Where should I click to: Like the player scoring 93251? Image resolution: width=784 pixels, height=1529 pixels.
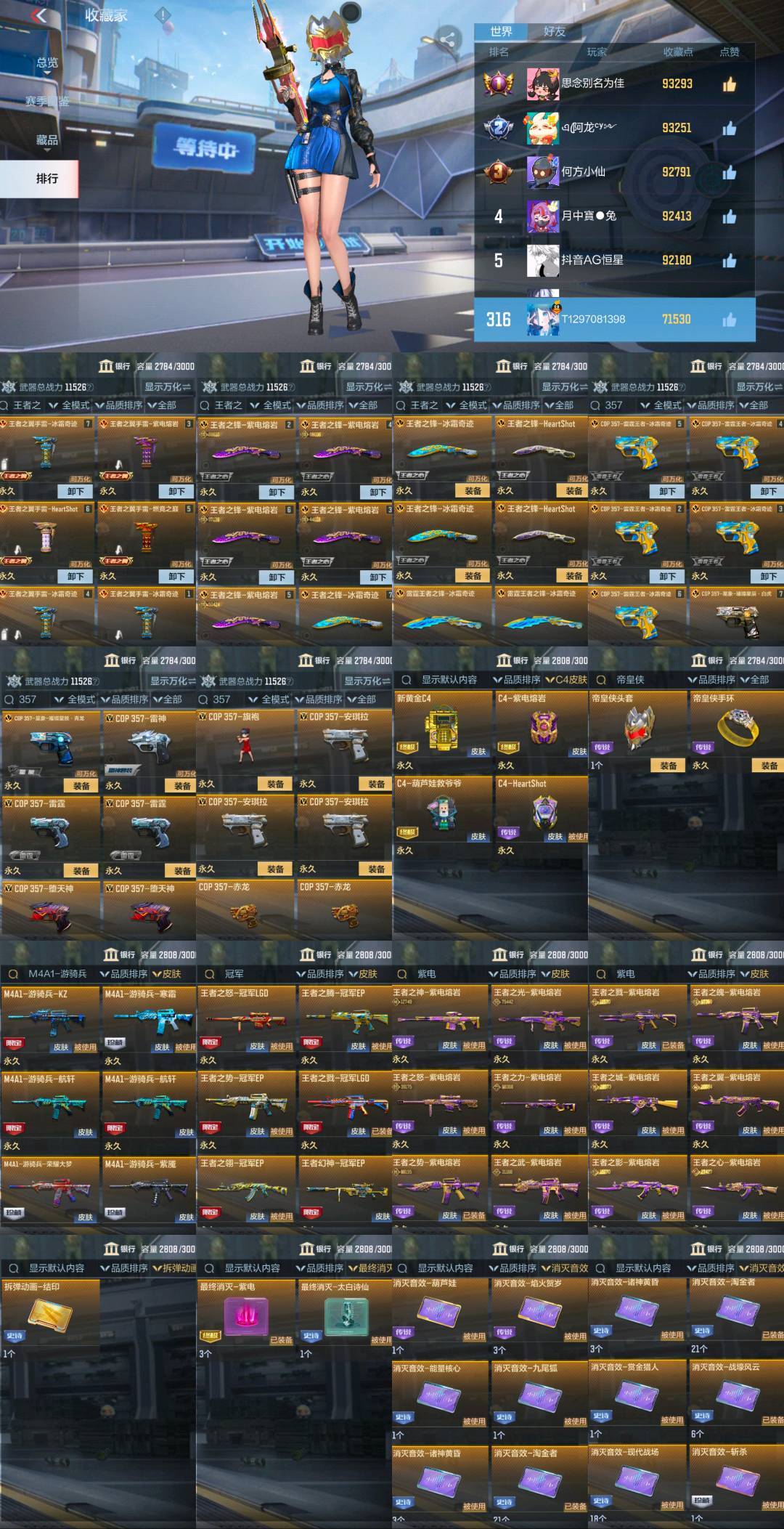pos(730,128)
